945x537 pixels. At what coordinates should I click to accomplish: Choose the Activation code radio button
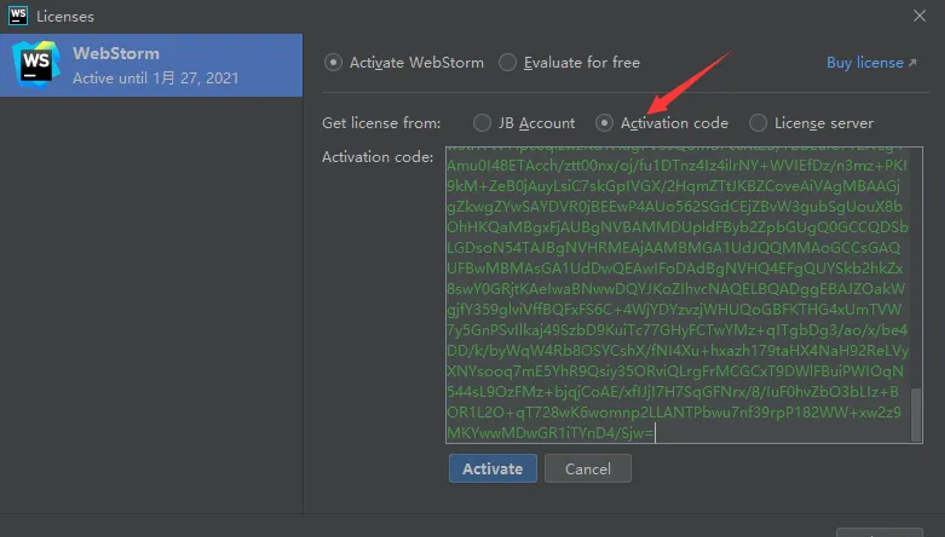click(604, 123)
